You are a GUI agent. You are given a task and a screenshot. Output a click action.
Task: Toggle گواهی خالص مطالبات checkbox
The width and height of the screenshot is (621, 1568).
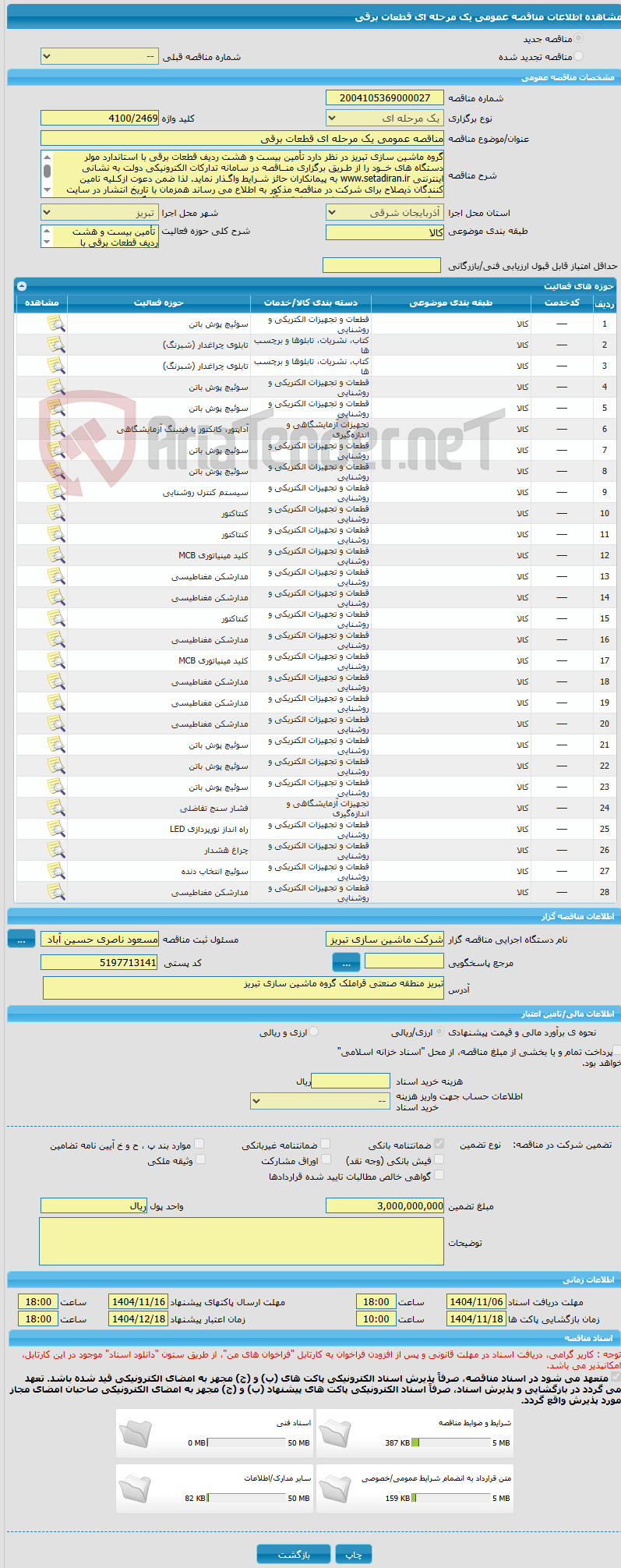pos(439,1175)
